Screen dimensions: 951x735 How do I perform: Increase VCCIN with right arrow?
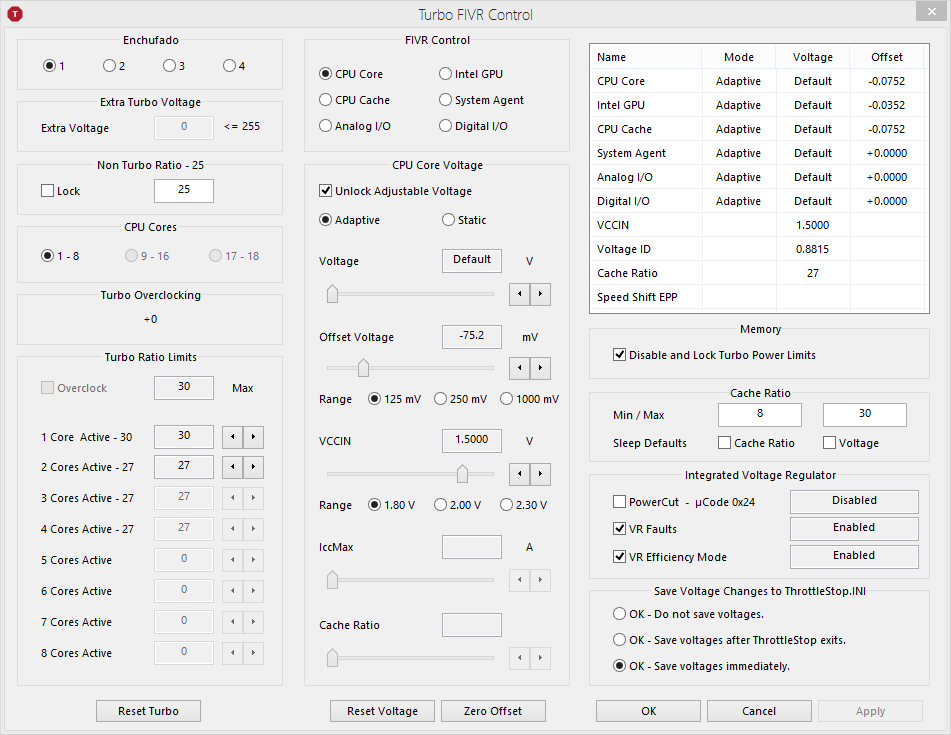[540, 473]
